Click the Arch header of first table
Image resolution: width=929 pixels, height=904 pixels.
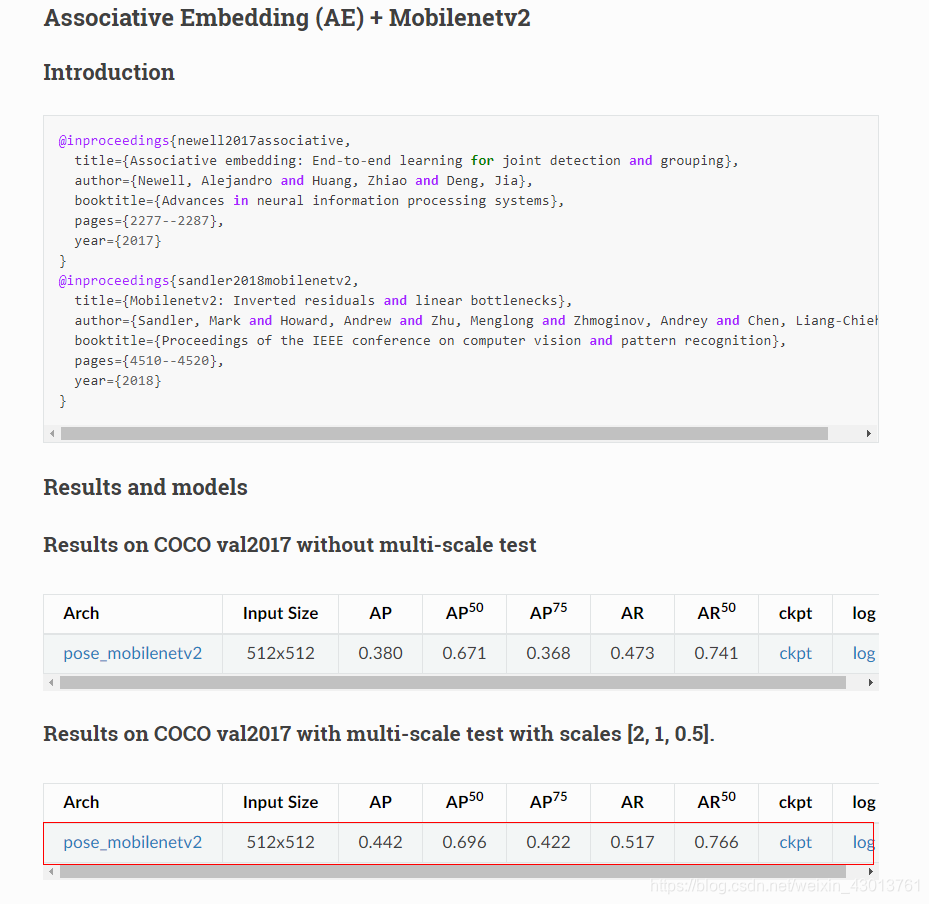(x=81, y=613)
